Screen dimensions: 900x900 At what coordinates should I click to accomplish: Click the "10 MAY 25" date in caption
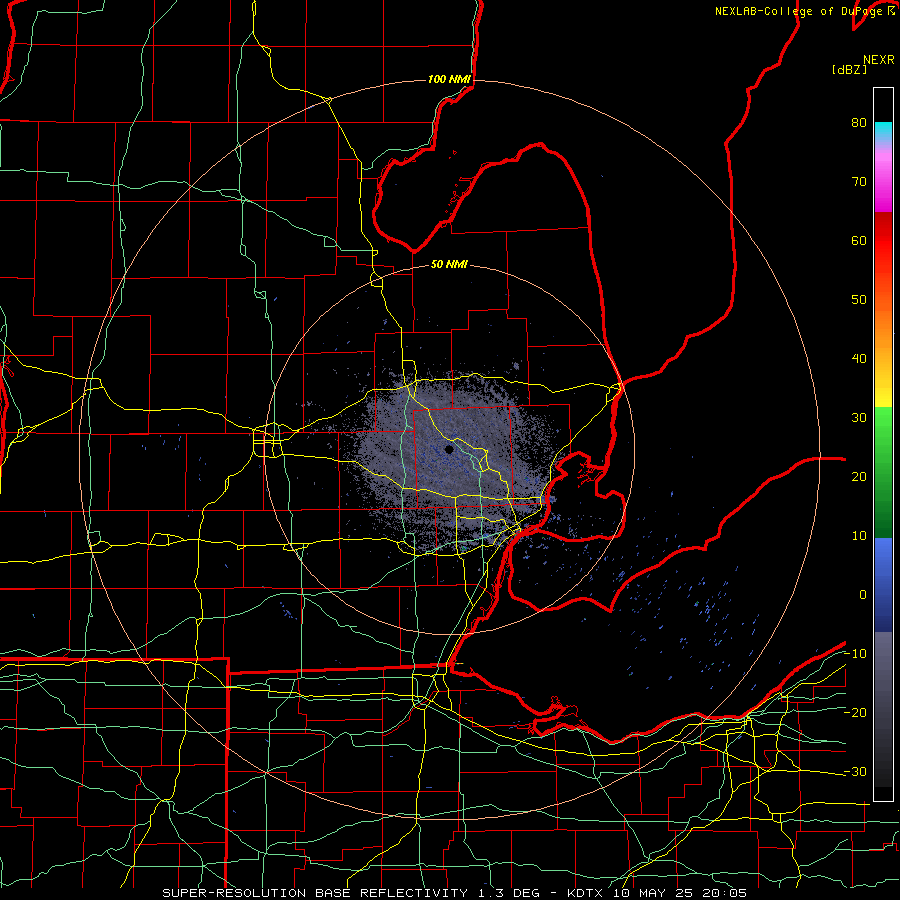tap(651, 893)
